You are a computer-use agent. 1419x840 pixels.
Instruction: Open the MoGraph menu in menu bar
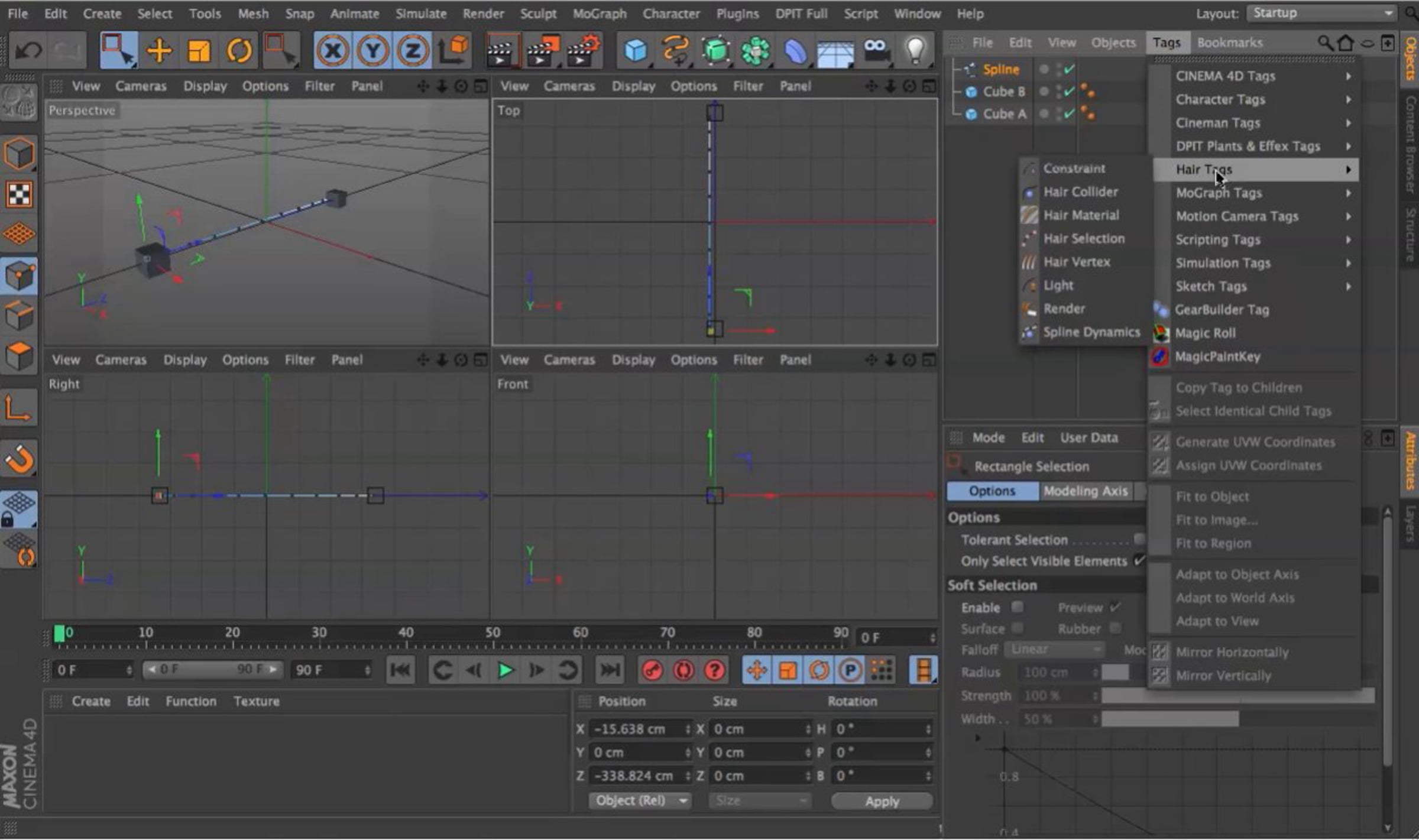(x=600, y=14)
